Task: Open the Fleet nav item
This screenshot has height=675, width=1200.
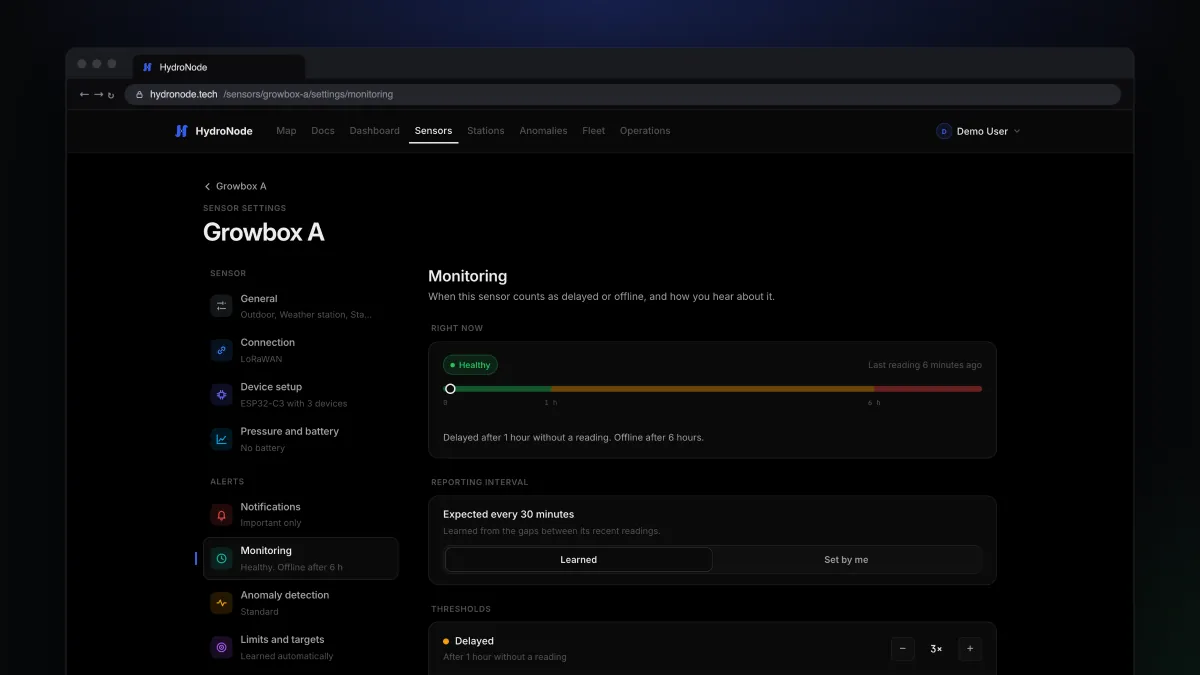Action: tap(594, 131)
